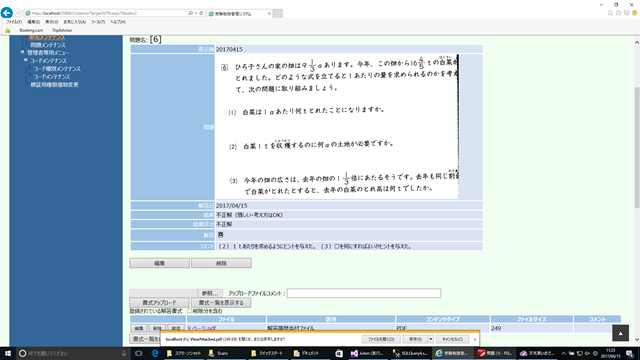640x360 pixels.
Task: Click the taskbar clock showing 11:23
Action: click(x=610, y=353)
